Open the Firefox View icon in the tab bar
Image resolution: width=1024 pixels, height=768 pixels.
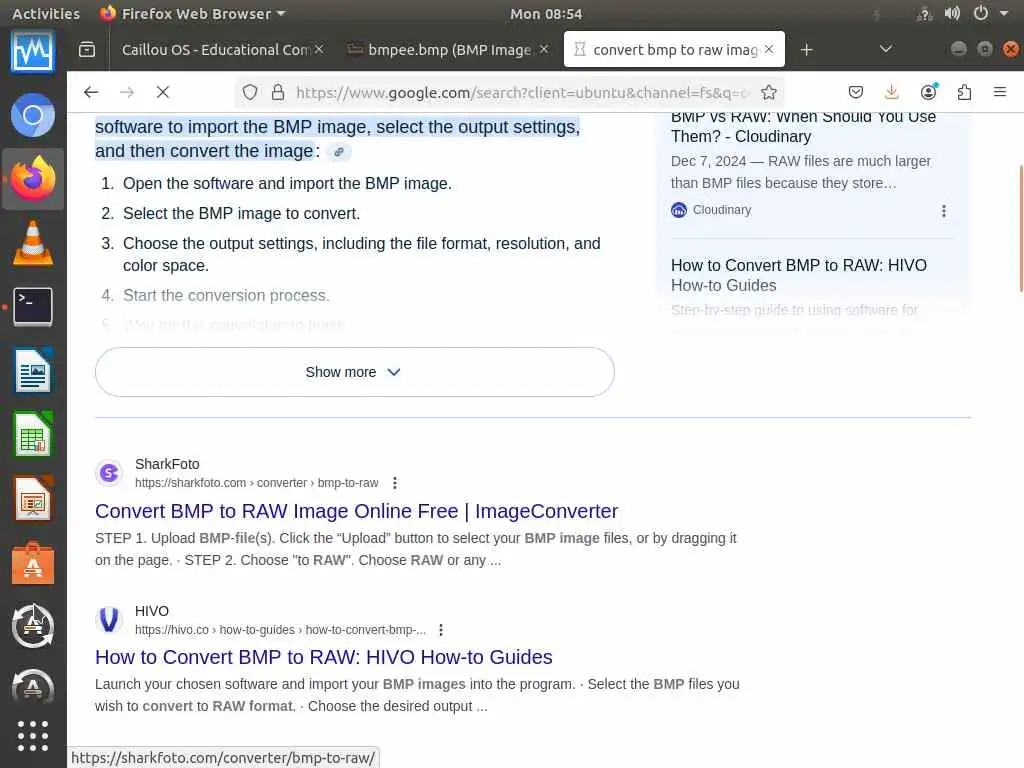(87, 50)
